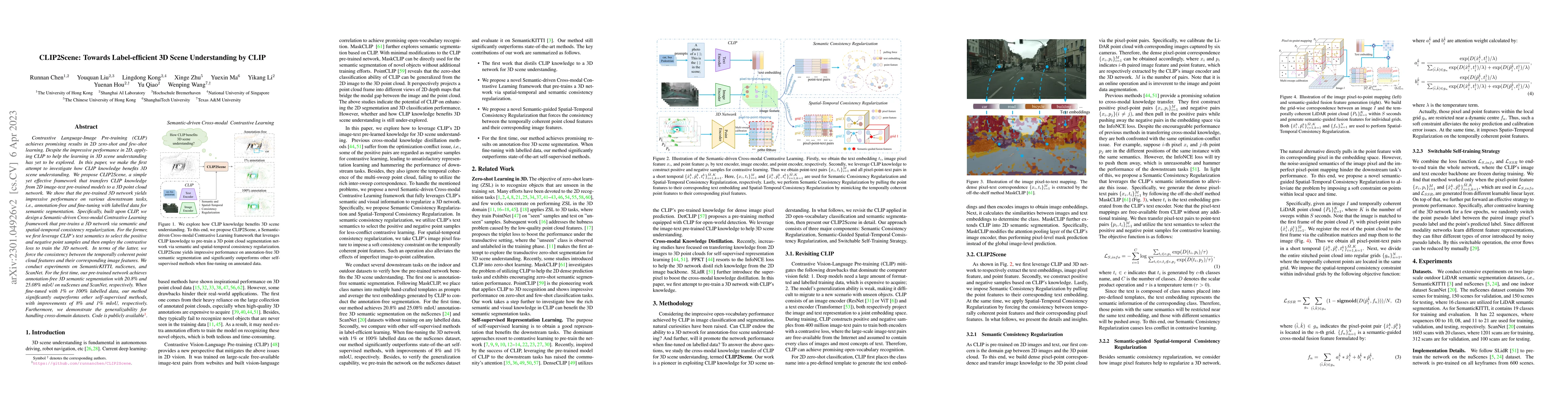Image resolution: width=1568 pixels, height=406 pixels.
Task: Open the GitHub runnanchen/CLIP2Scene footnote link
Action: [82, 363]
